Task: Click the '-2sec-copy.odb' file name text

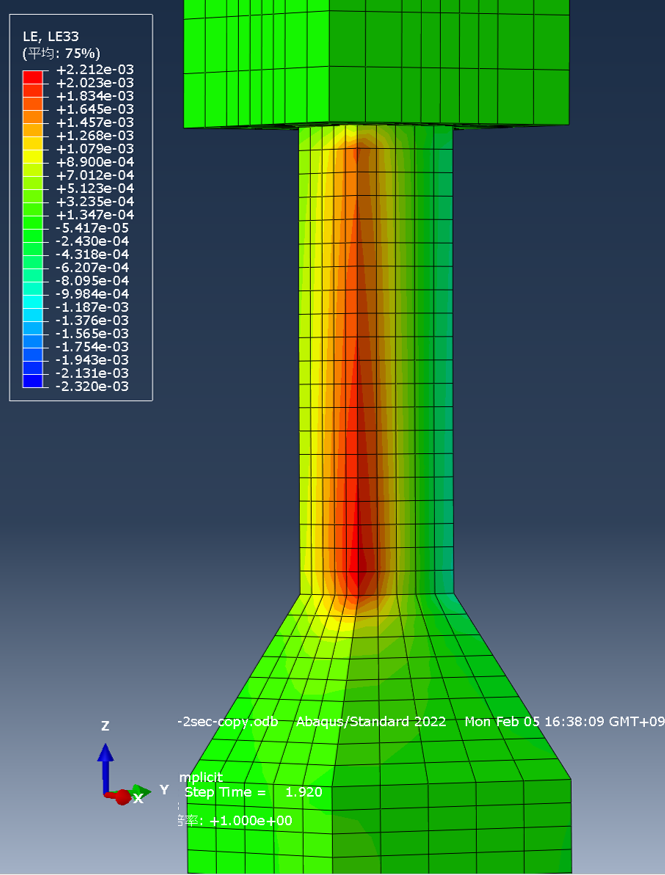Action: point(228,722)
